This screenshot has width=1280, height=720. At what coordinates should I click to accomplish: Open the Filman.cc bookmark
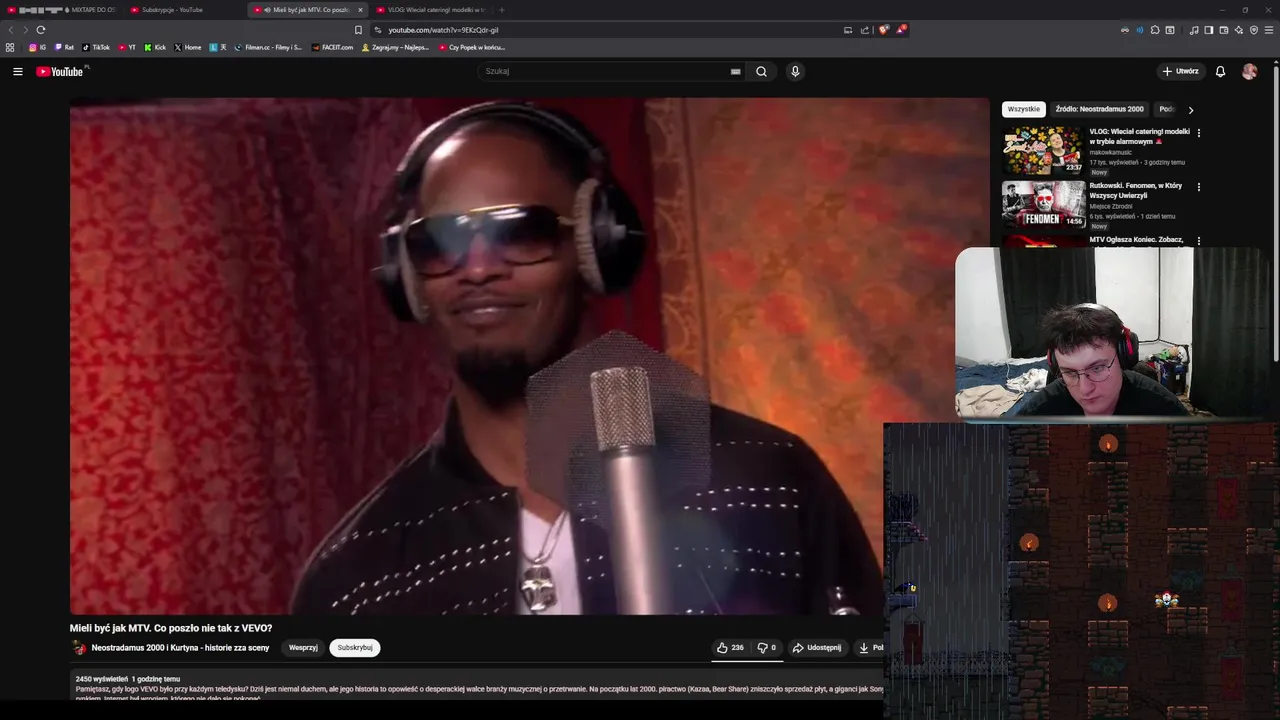tap(268, 47)
